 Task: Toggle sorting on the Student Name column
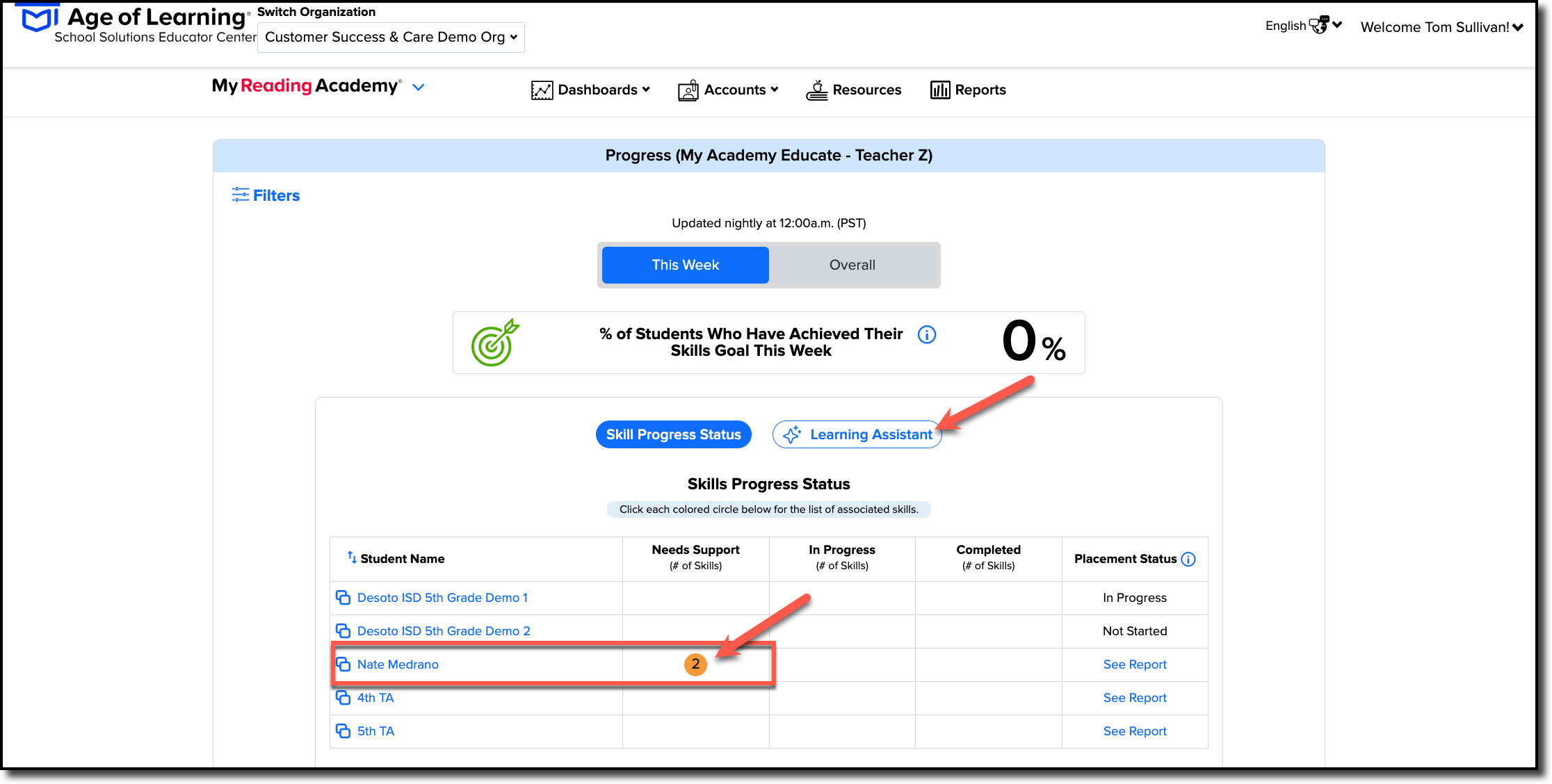350,557
